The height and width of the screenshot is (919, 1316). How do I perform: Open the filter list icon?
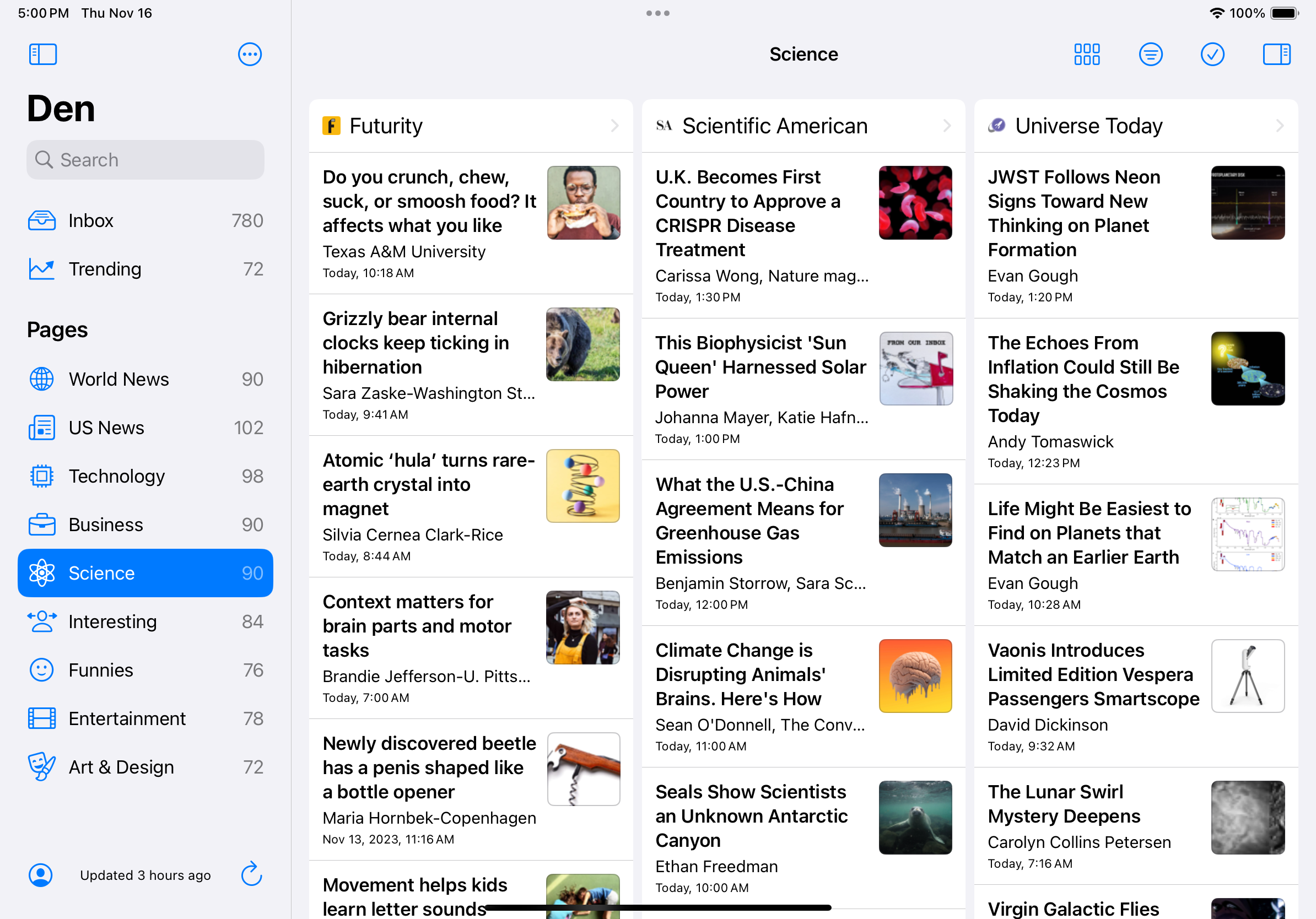(1150, 55)
